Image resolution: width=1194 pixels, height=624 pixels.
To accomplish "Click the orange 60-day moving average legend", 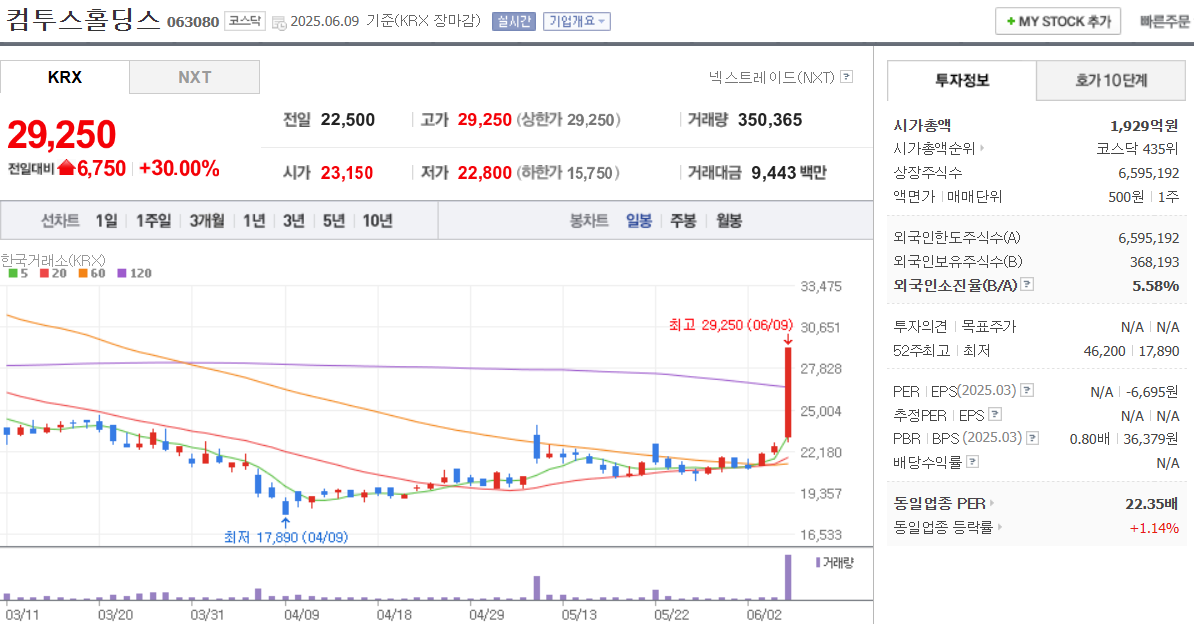I will coord(91,273).
